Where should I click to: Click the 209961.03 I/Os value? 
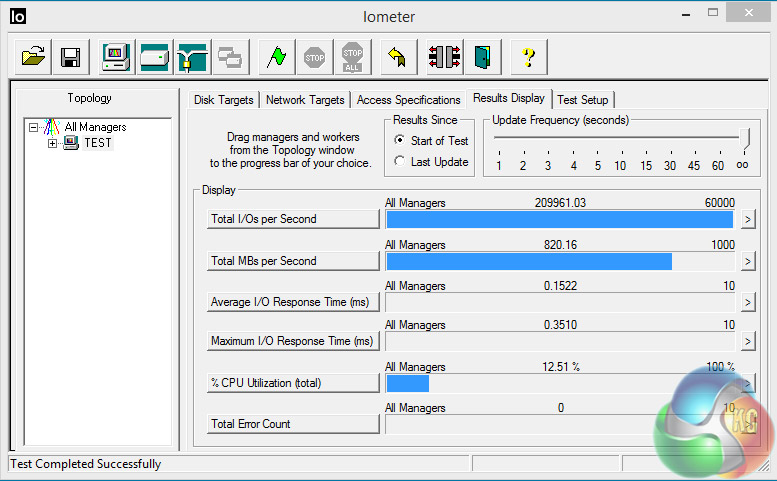tap(560, 203)
